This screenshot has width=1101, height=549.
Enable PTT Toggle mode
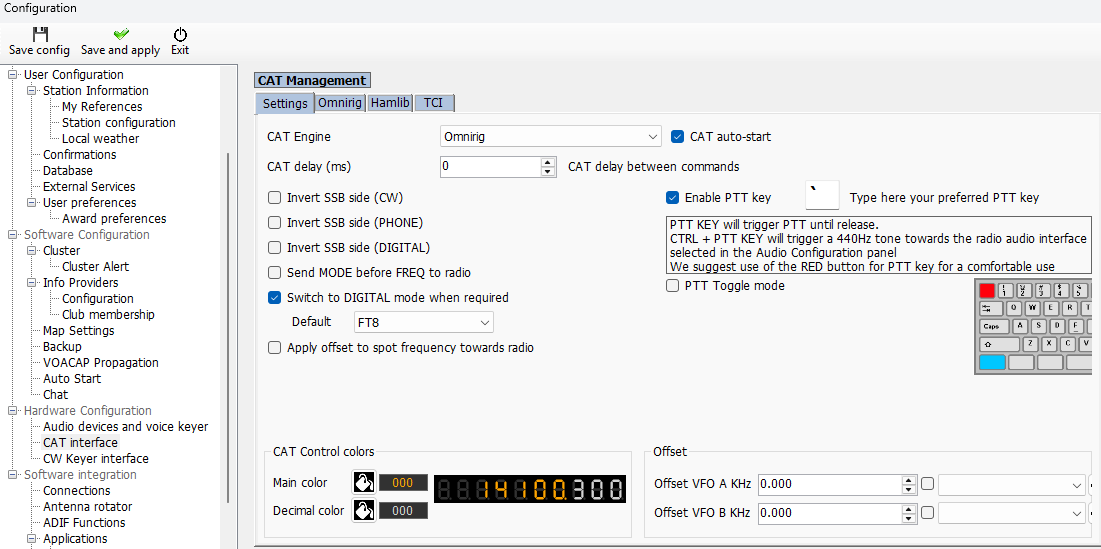coord(672,286)
